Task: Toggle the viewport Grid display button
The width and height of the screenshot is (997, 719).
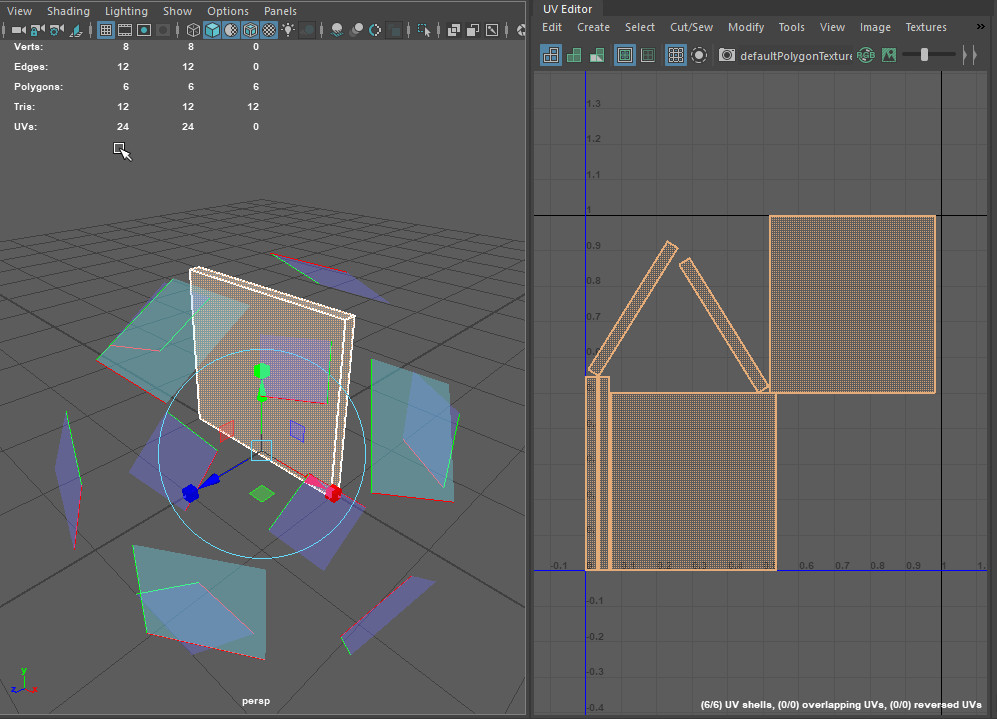Action: click(x=106, y=30)
